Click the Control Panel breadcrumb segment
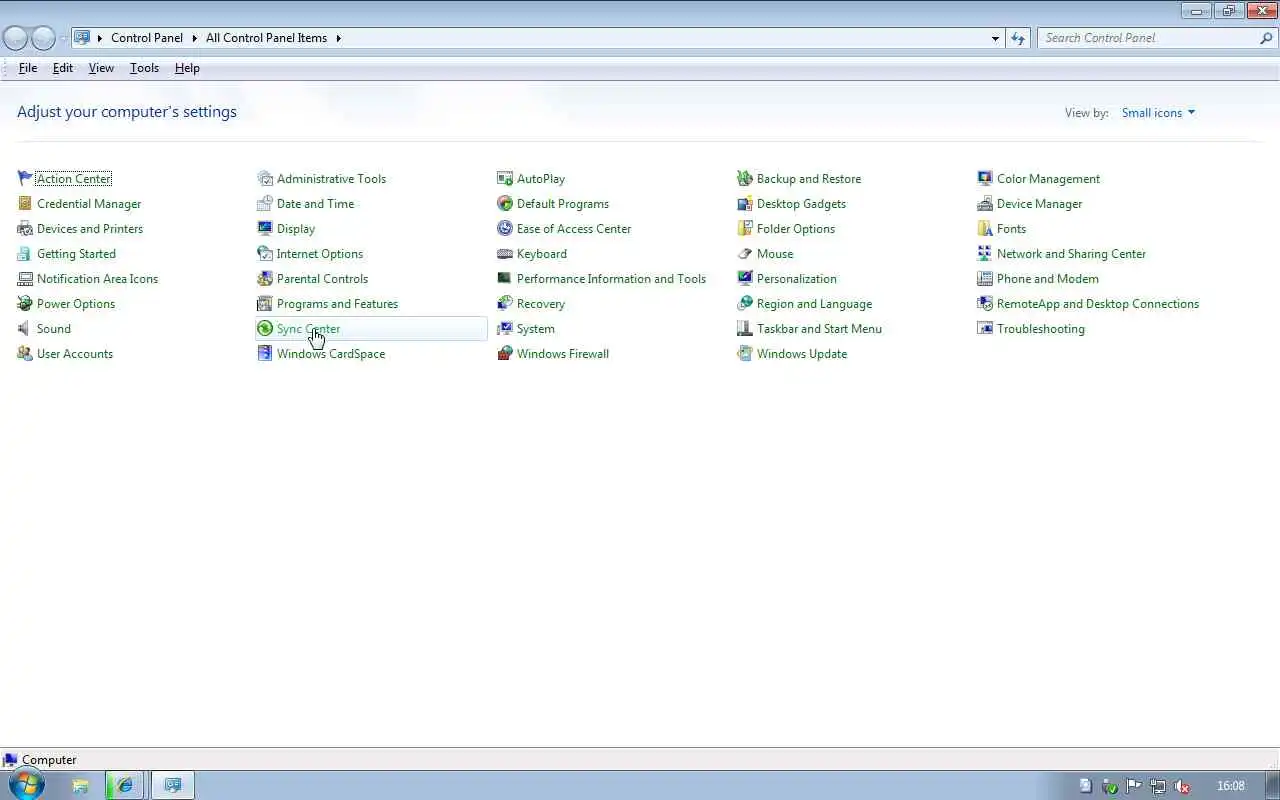 pos(147,38)
